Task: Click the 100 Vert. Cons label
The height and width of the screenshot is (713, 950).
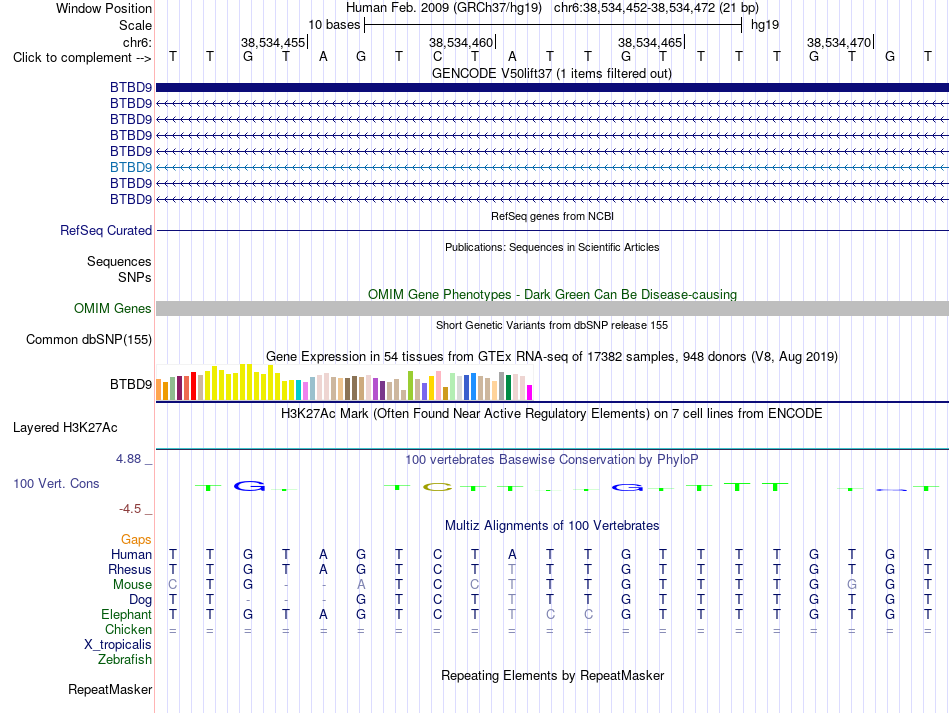Action: coord(56,483)
